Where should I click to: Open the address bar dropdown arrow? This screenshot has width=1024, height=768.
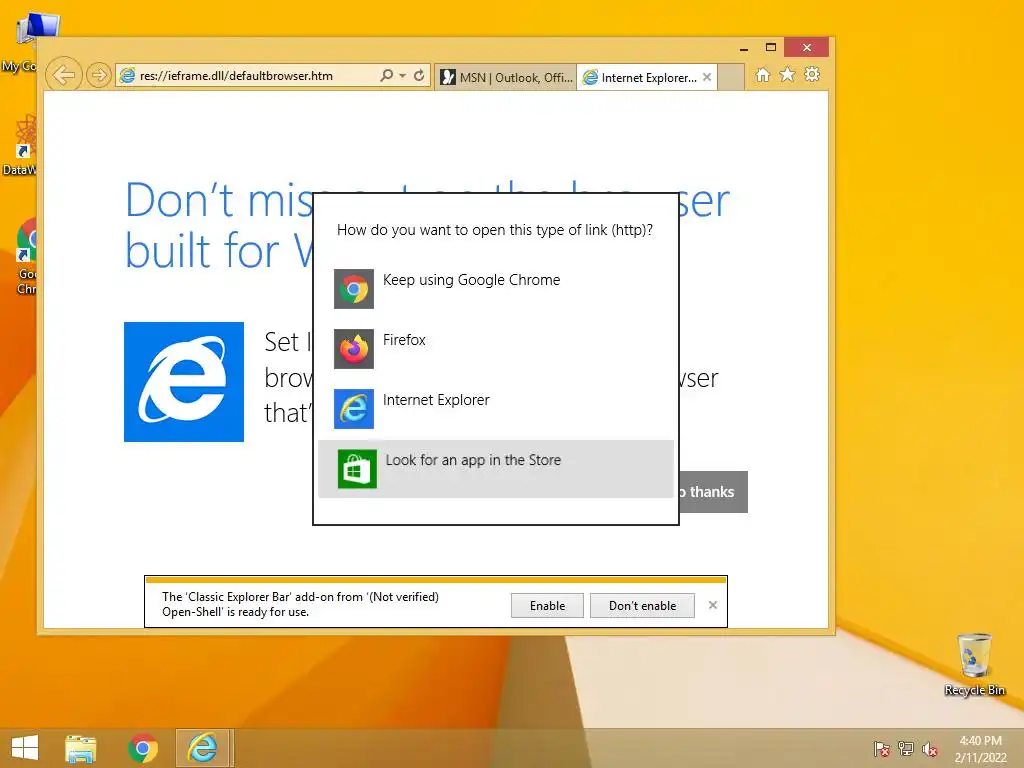[x=402, y=76]
